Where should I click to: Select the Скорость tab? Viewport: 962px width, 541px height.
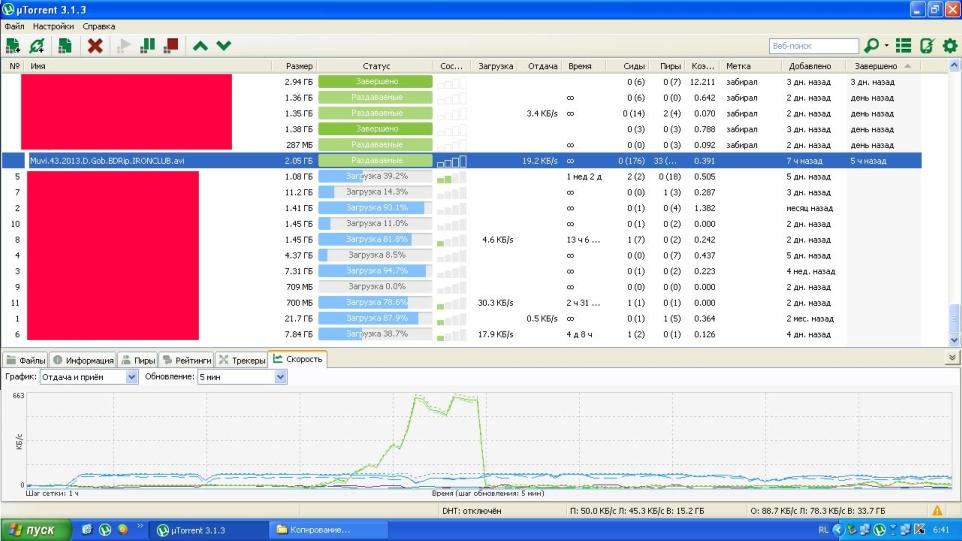tap(298, 359)
